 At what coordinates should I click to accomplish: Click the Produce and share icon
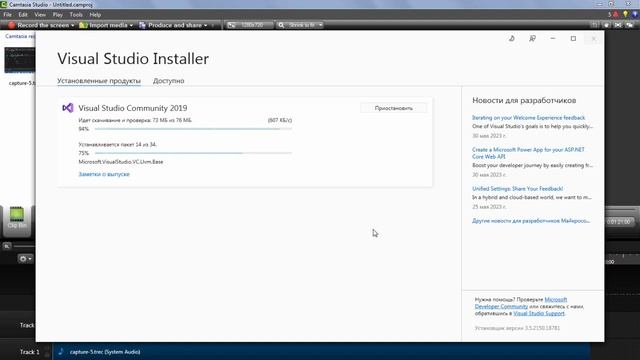[x=142, y=25]
